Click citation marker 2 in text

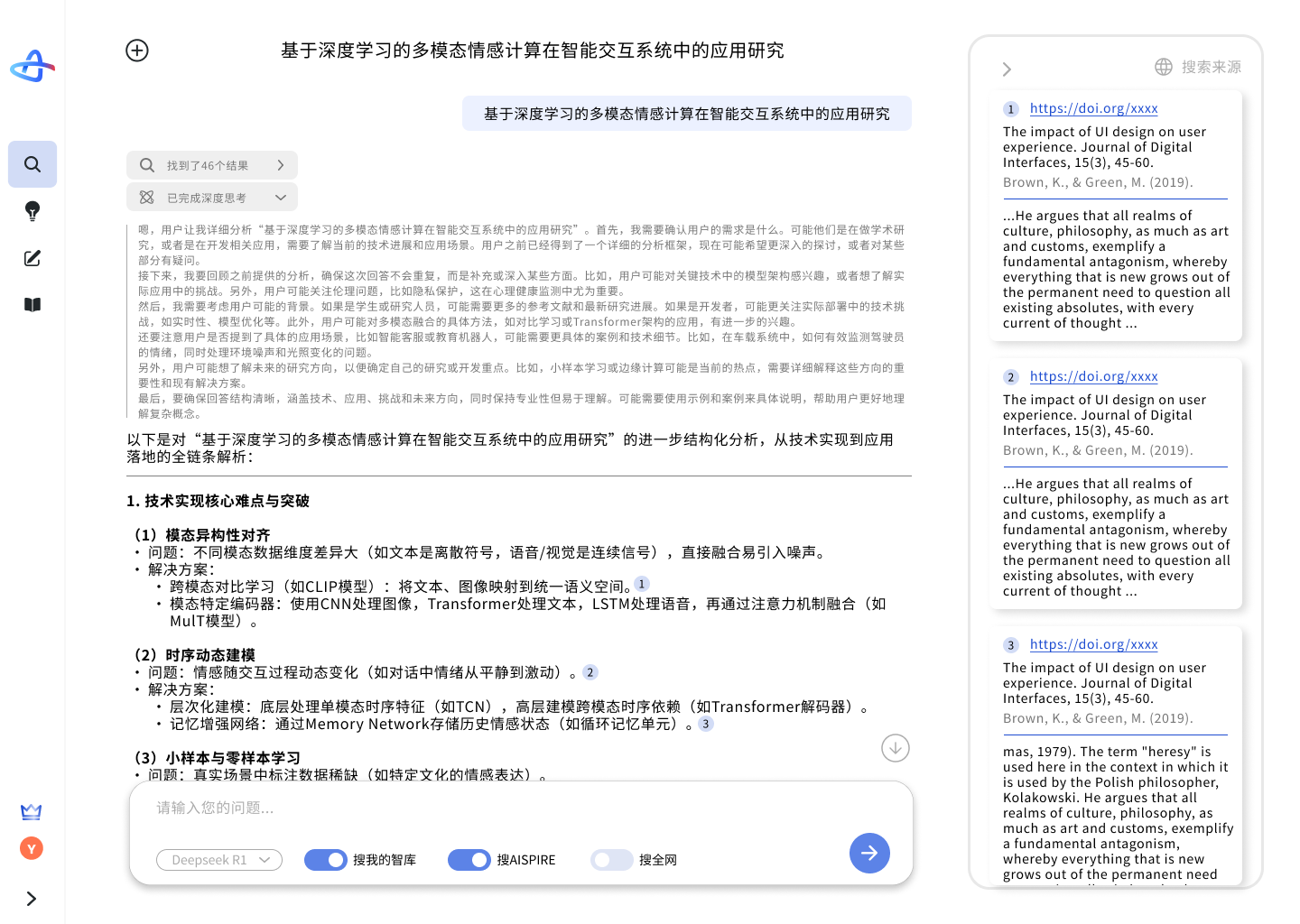pyautogui.click(x=590, y=672)
